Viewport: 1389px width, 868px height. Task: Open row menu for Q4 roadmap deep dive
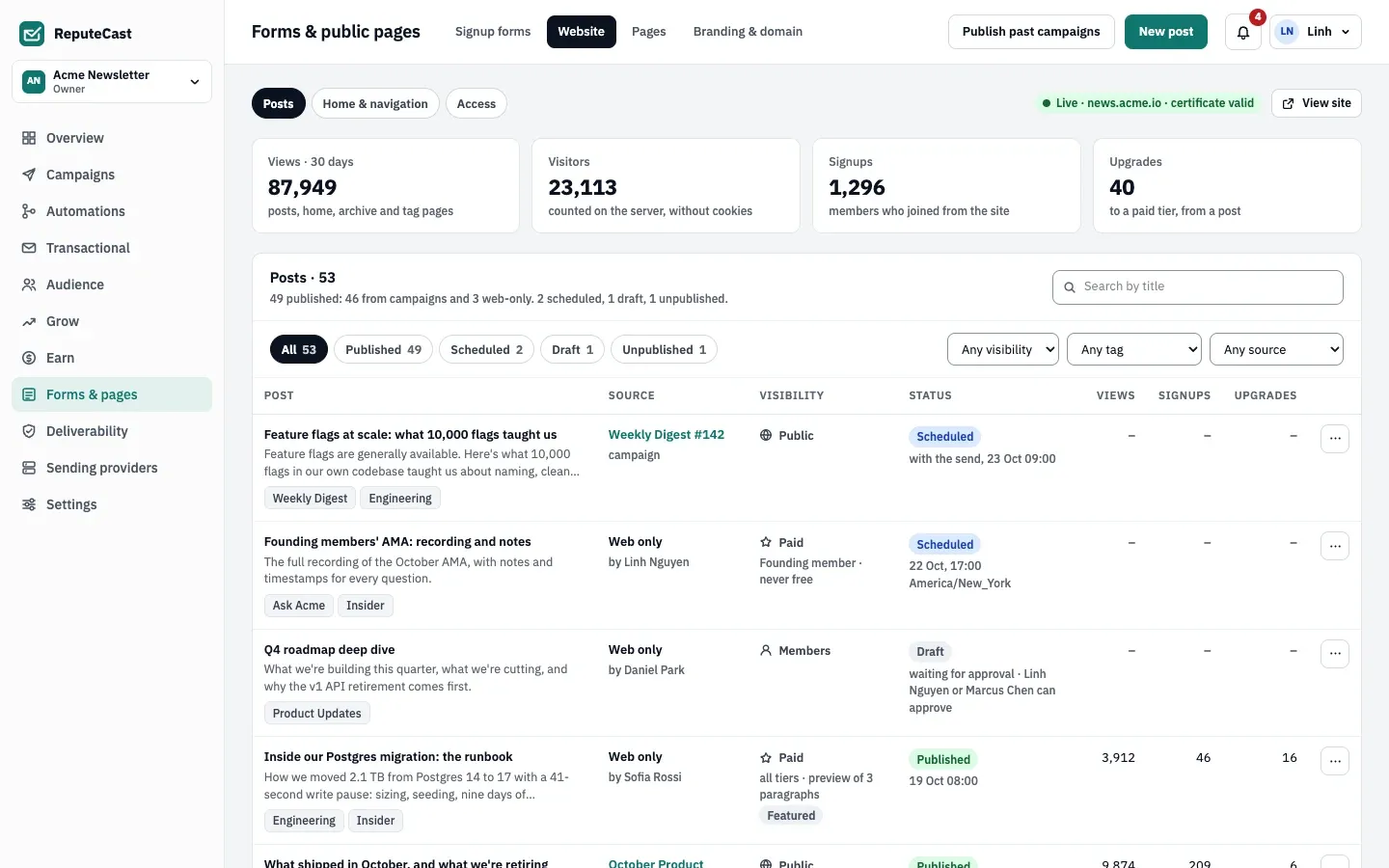click(x=1335, y=654)
